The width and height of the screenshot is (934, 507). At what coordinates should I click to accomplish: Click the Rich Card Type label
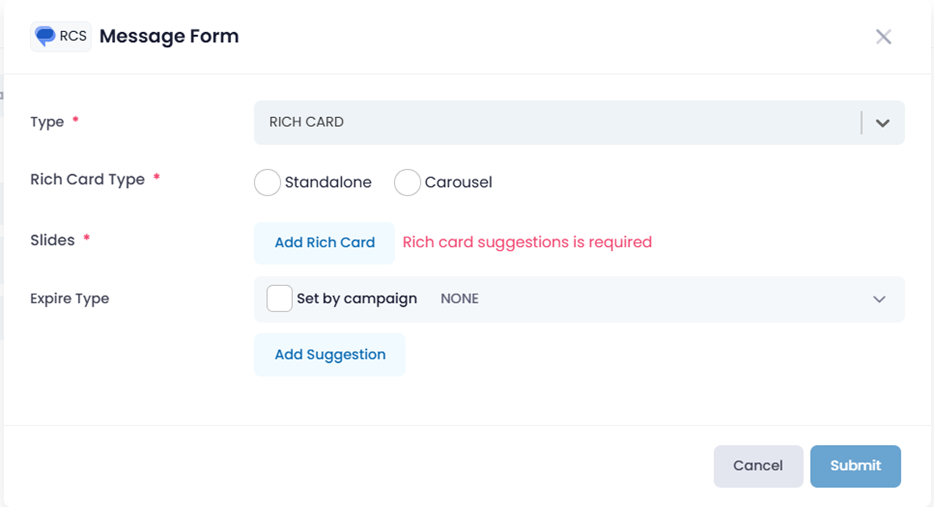coord(87,180)
